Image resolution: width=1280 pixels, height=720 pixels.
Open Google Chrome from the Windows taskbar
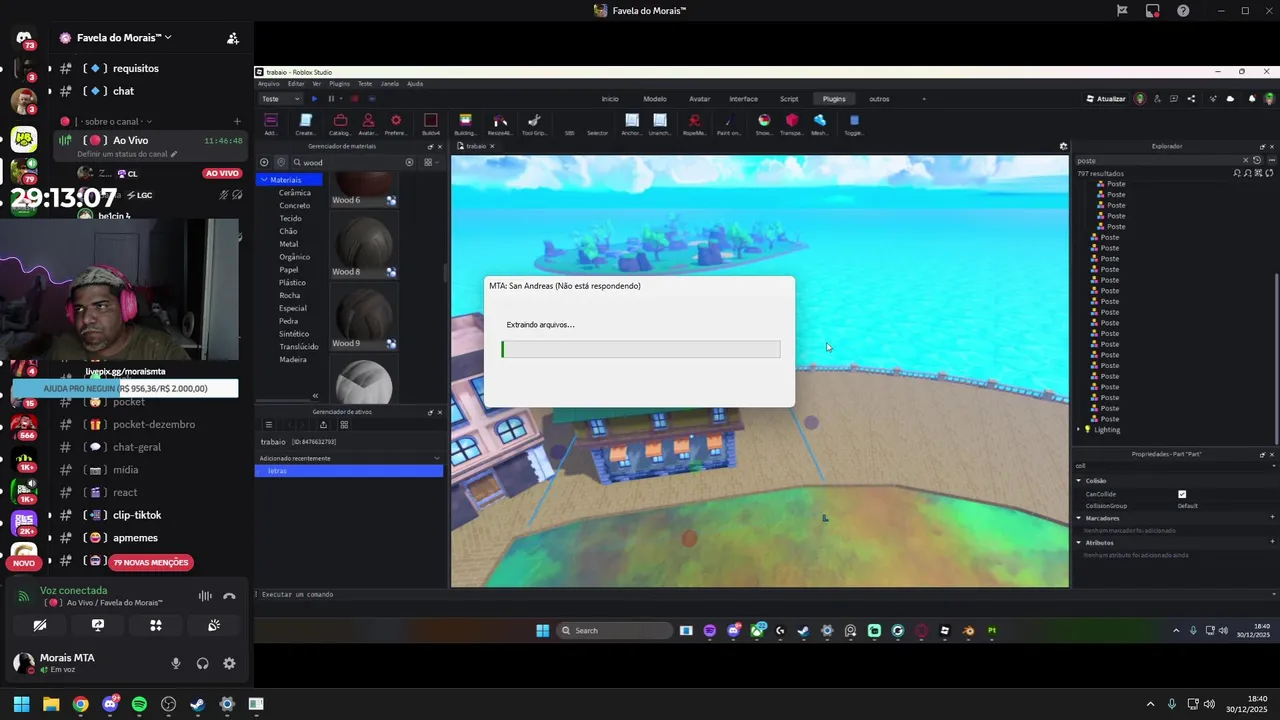80,704
